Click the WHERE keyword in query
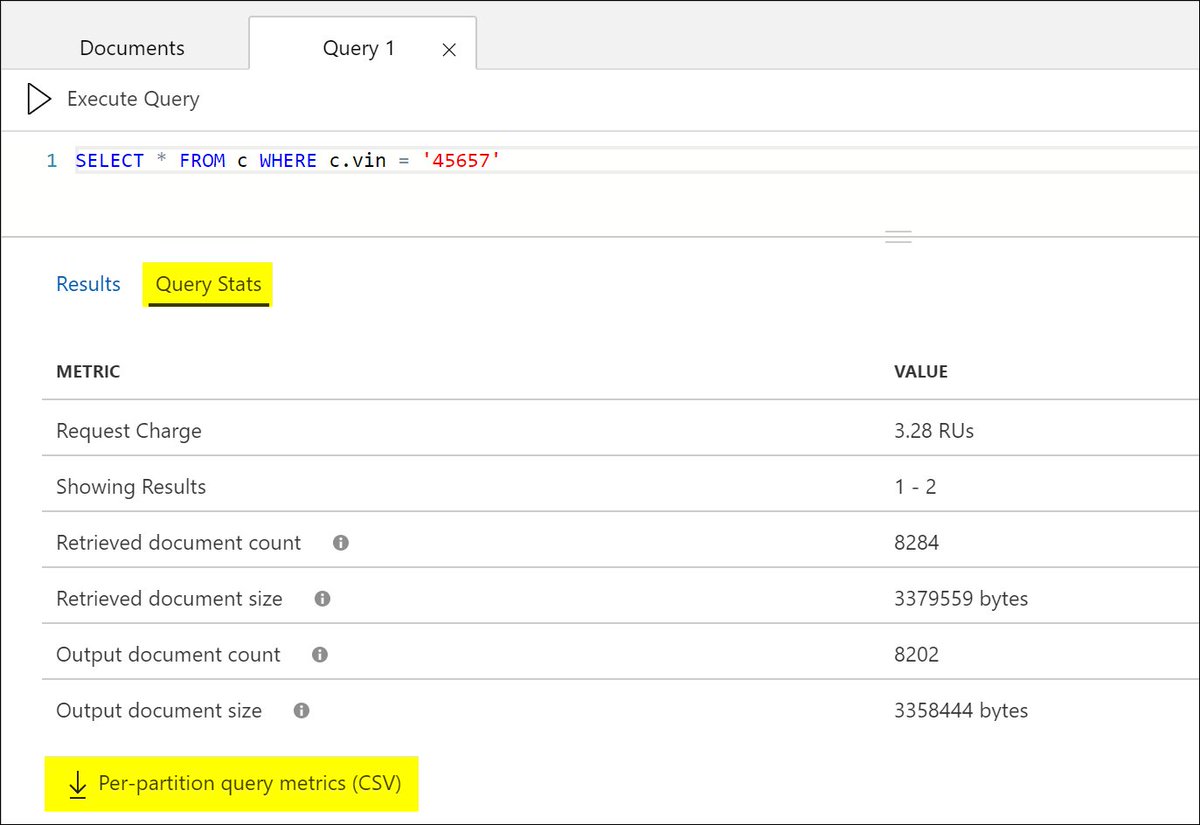 pos(288,160)
